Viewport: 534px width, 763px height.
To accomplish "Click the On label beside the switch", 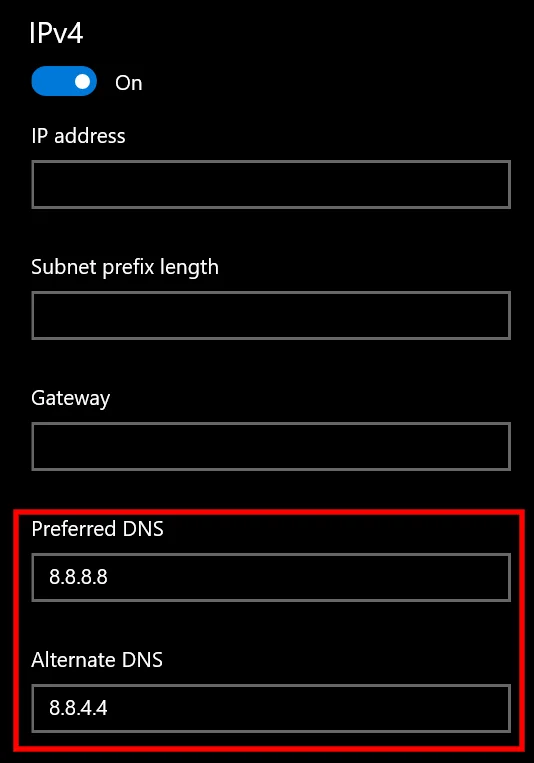I will point(129,83).
